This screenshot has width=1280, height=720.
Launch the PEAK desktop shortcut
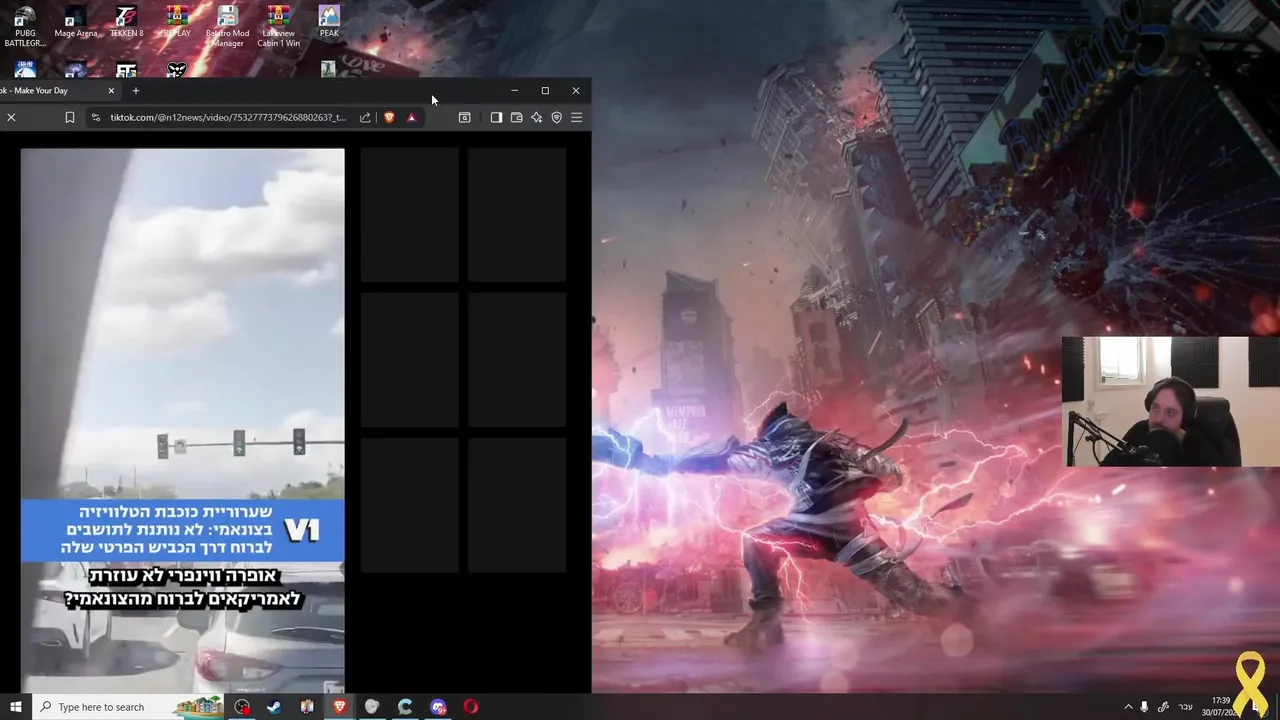[x=329, y=22]
